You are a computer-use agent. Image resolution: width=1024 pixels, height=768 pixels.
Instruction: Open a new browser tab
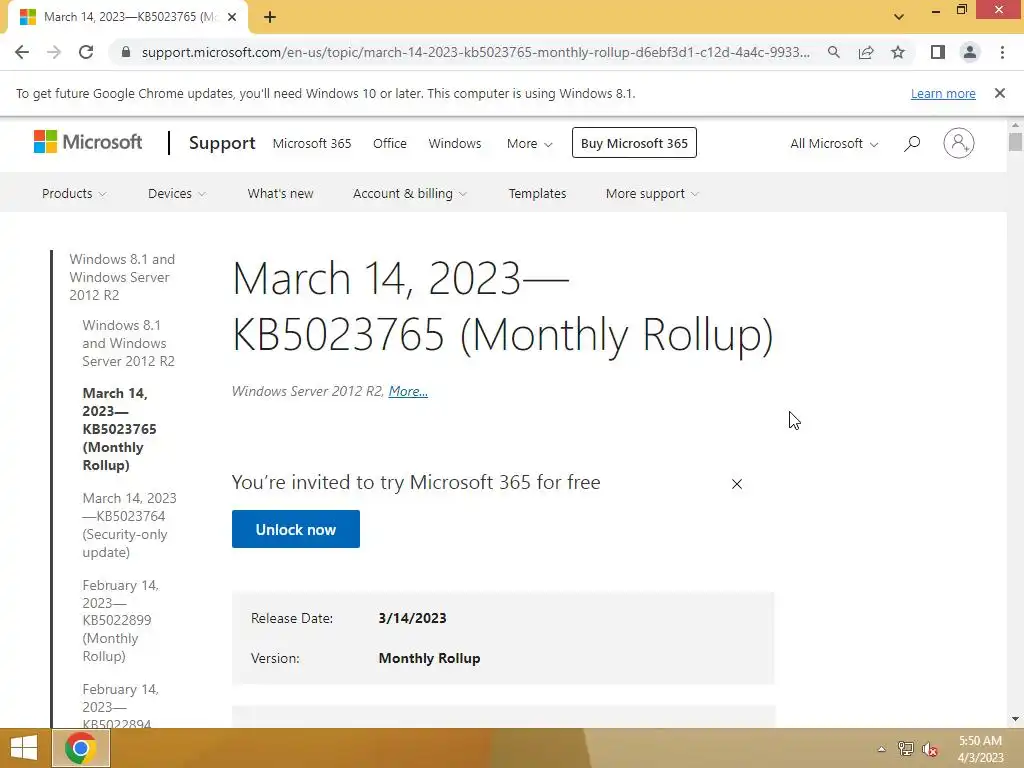coord(270,17)
